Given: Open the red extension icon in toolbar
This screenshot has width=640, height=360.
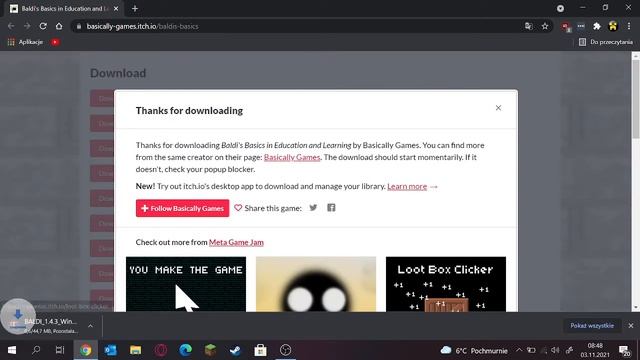Looking at the screenshot, I should 566,27.
